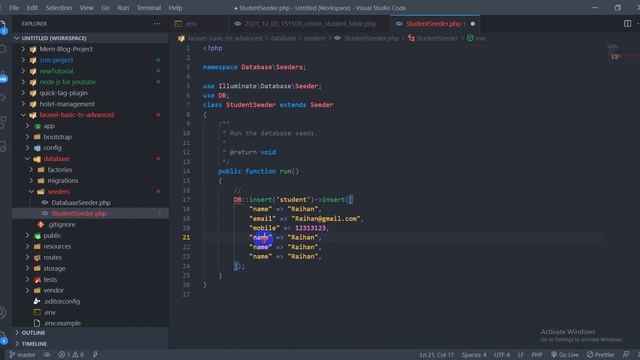Open the Go menu
The image size is (640, 360).
coord(105,8)
